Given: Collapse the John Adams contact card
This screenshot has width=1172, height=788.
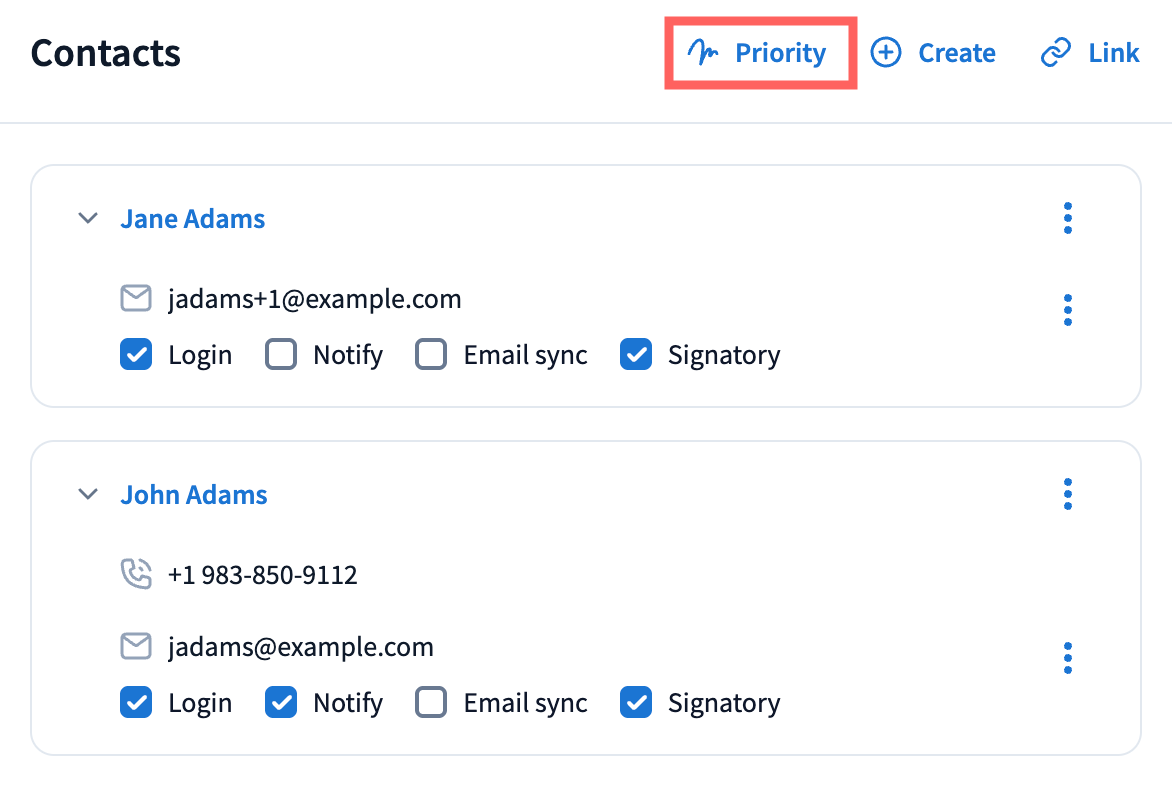Looking at the screenshot, I should (x=89, y=494).
